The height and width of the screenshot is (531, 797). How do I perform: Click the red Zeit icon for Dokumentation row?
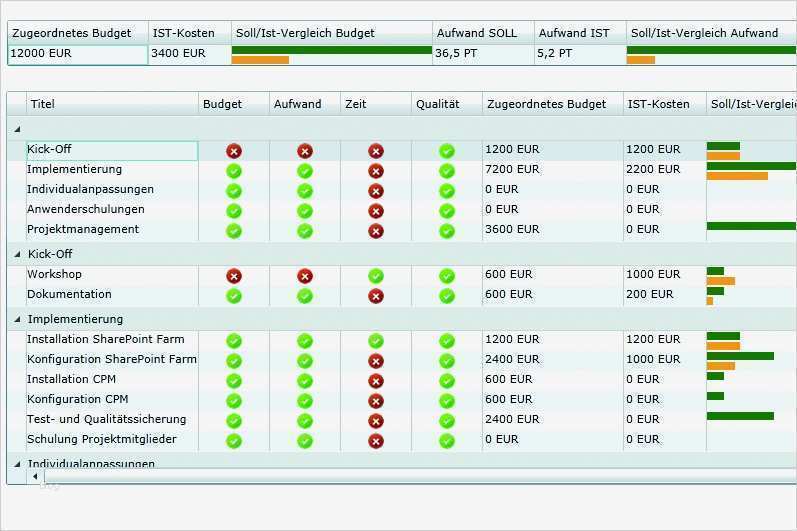[x=376, y=296]
